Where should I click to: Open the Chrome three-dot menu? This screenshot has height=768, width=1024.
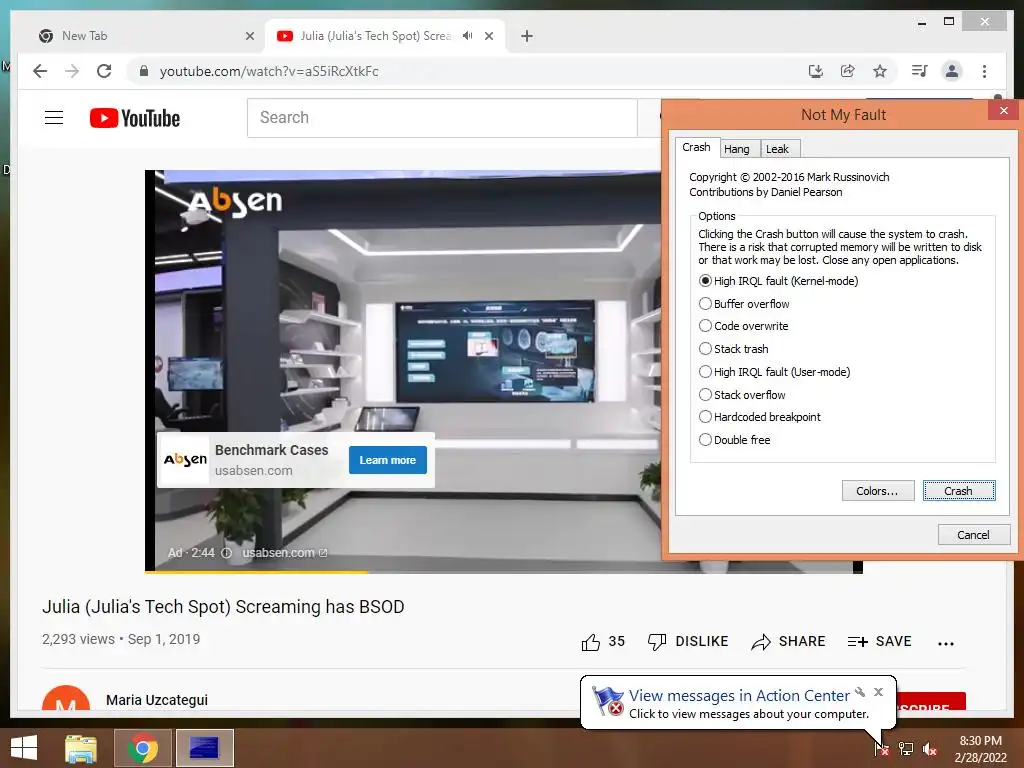pos(984,71)
